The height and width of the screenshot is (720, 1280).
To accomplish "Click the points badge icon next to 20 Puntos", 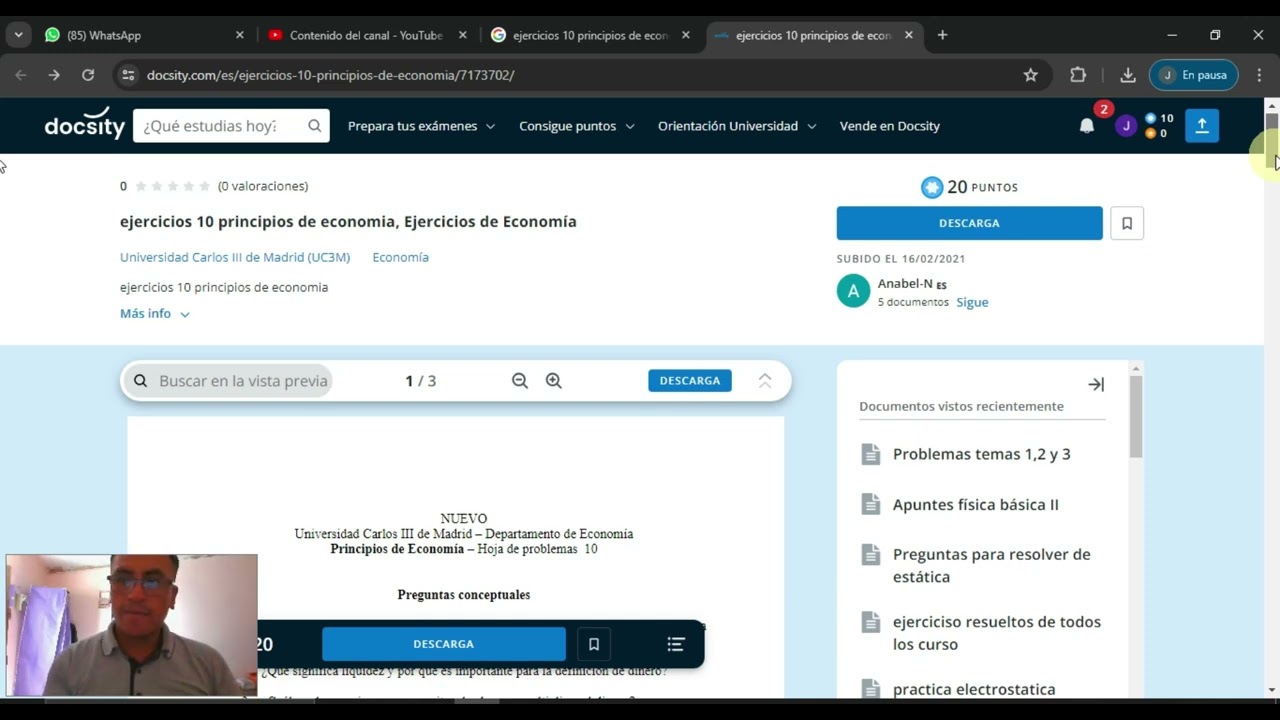I will click(932, 187).
